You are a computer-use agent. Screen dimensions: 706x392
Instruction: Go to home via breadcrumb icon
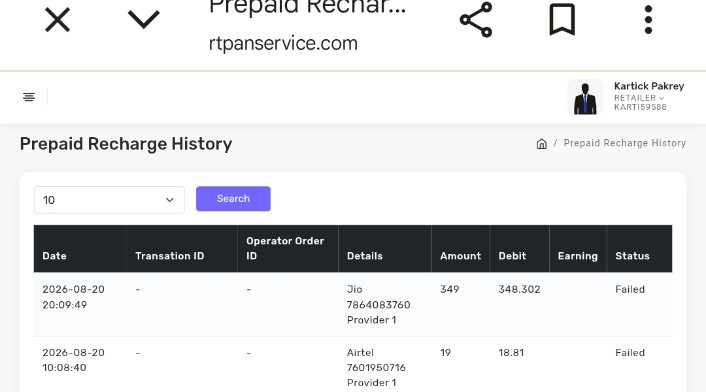[542, 144]
